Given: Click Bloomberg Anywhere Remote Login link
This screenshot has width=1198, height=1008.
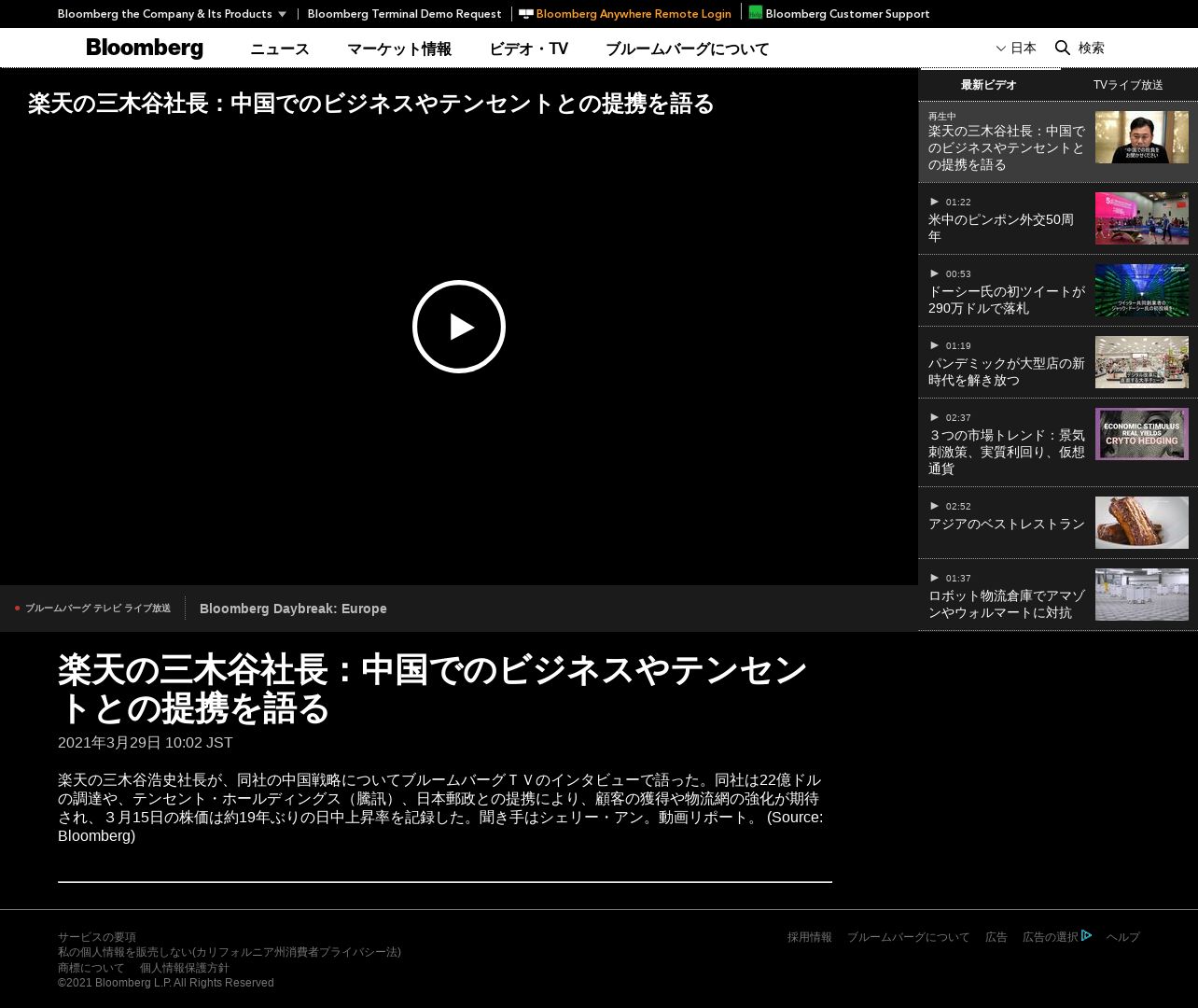Looking at the screenshot, I should tap(634, 14).
